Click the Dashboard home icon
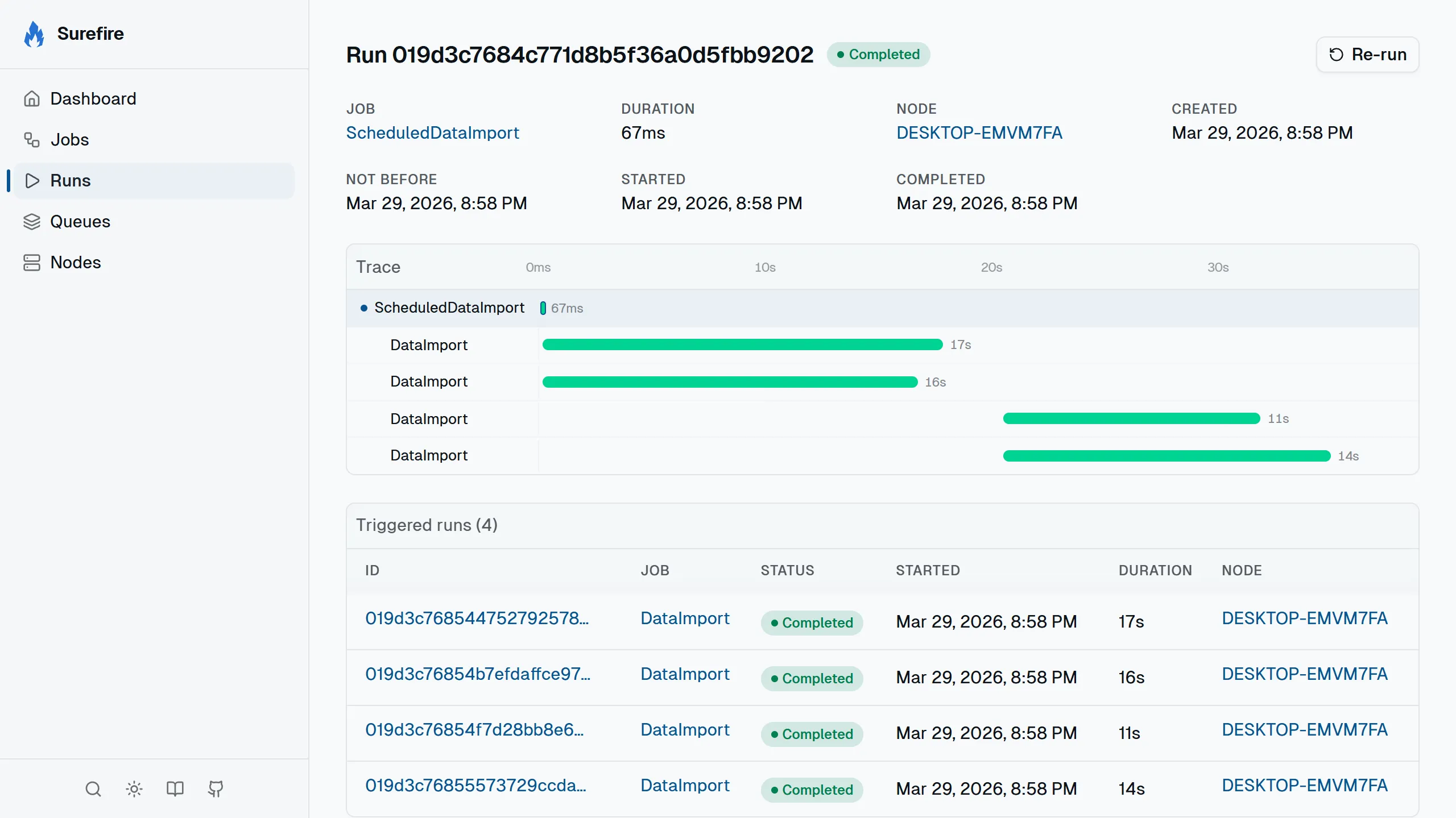The image size is (1456, 818). point(32,99)
